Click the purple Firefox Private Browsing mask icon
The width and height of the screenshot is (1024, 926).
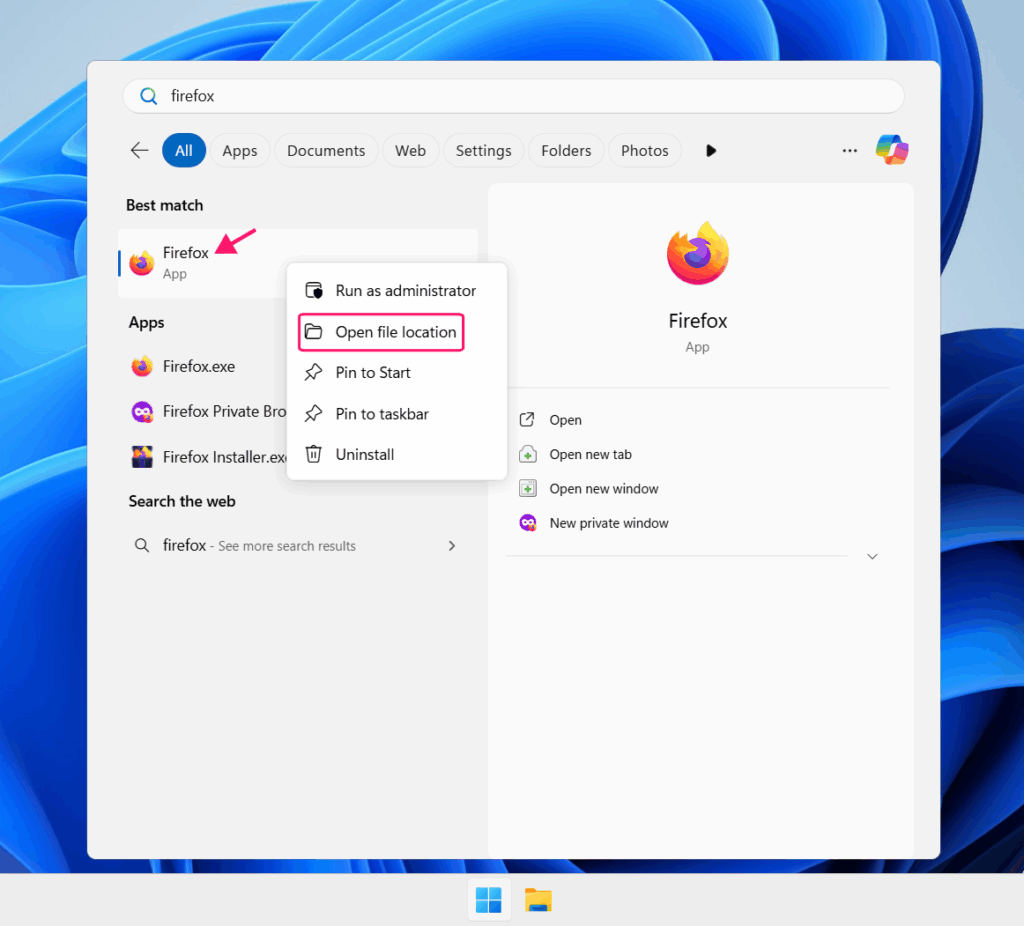coord(142,412)
